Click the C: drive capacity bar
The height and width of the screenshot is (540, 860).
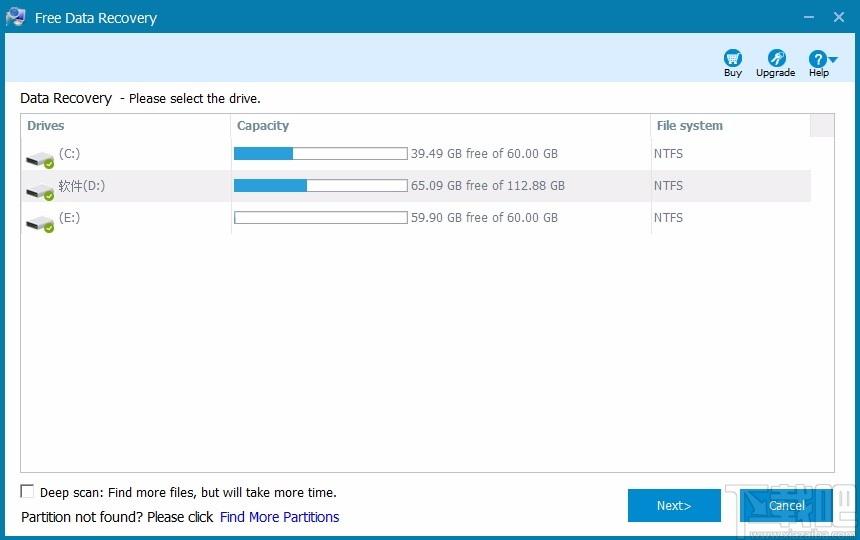[x=320, y=154]
